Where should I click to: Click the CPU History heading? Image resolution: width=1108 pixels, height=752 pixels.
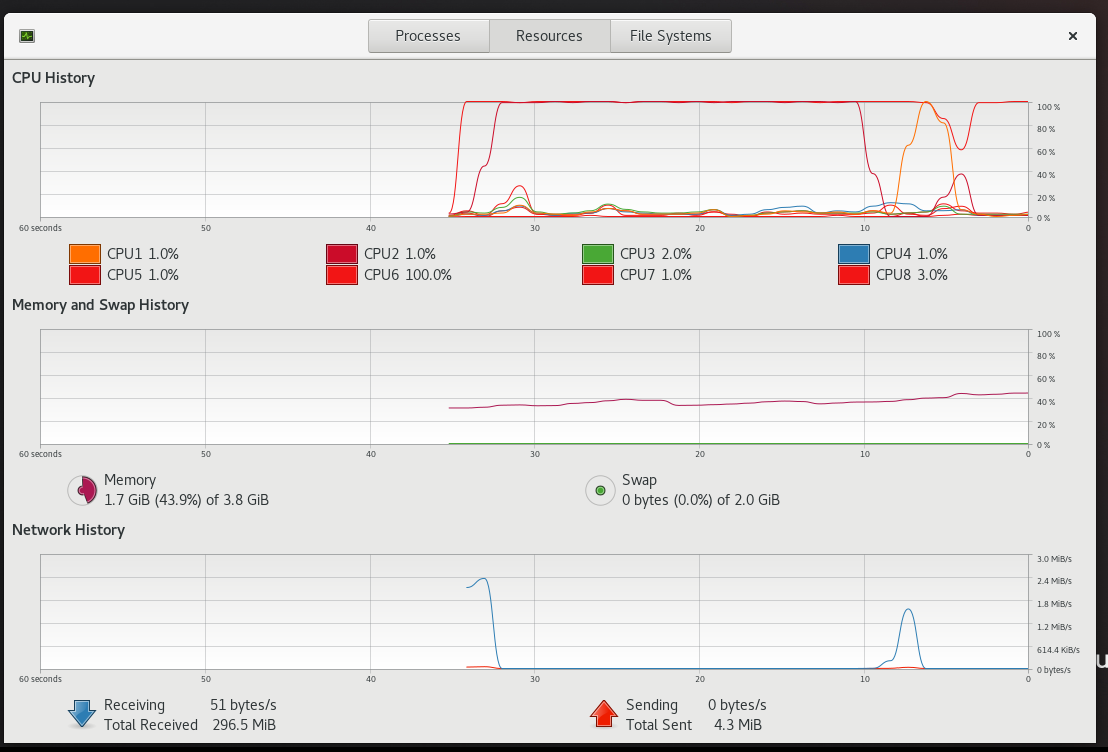point(54,78)
